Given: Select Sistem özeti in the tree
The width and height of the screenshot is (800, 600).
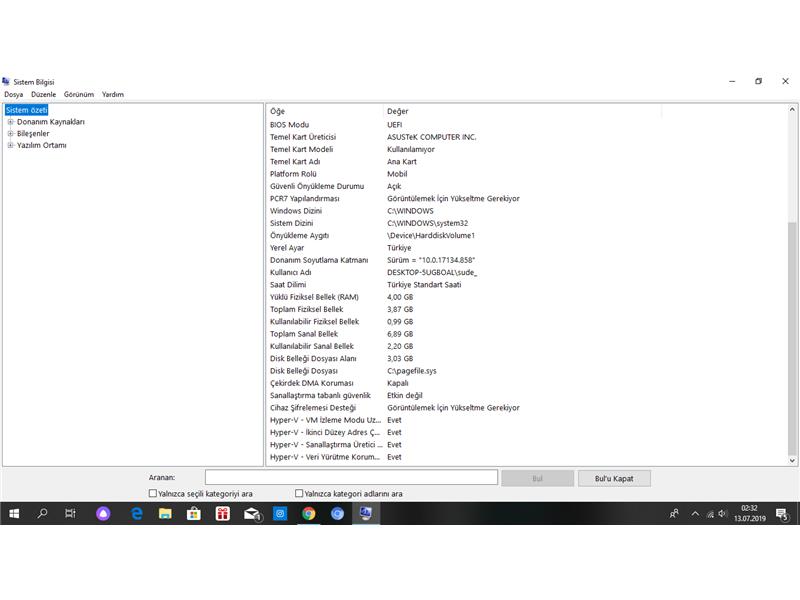Looking at the screenshot, I should point(27,110).
